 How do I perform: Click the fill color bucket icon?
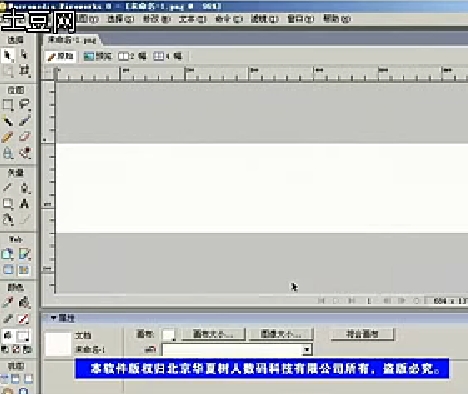point(8,336)
